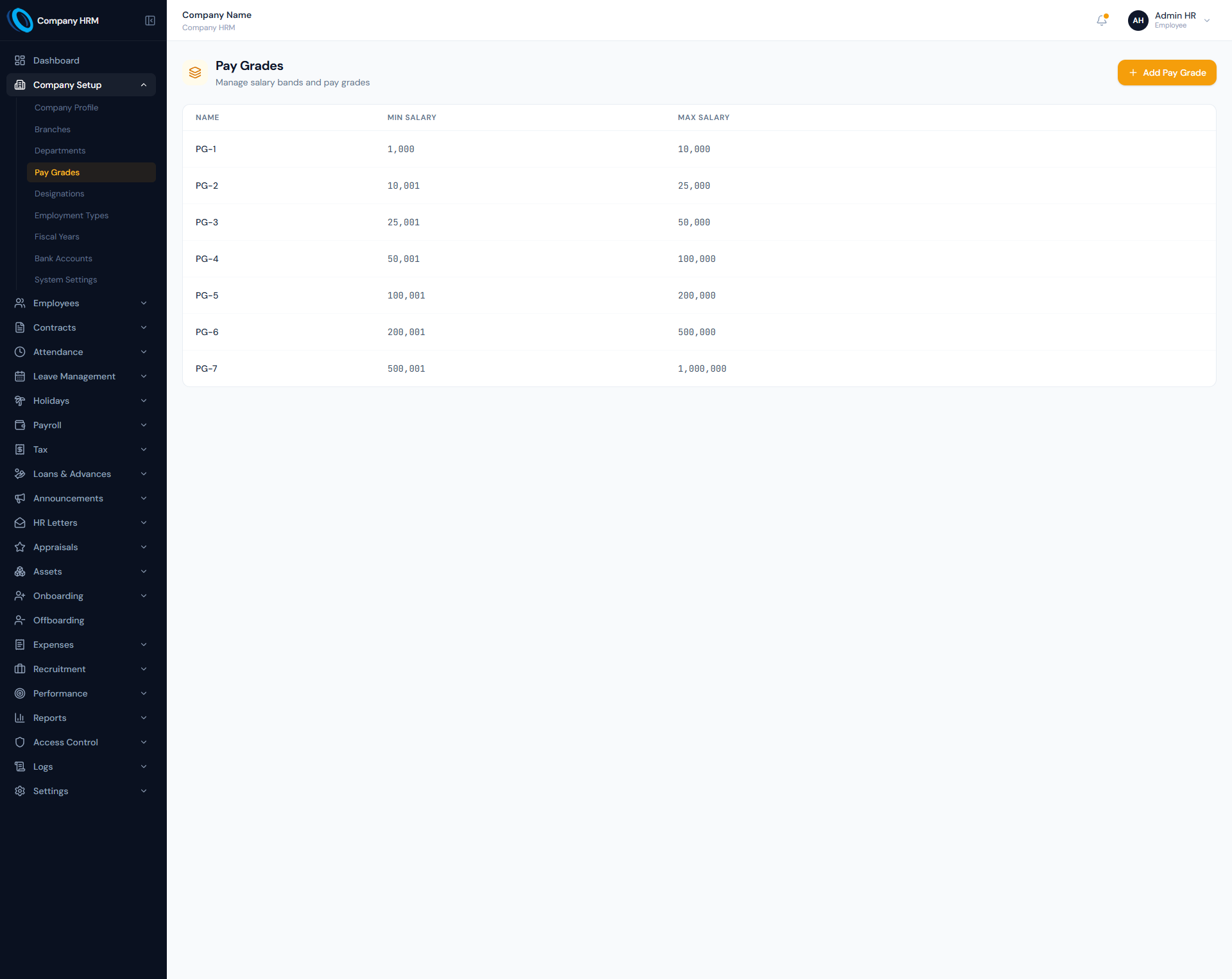Click the Tax receipt icon
The image size is (1232, 979).
point(20,449)
